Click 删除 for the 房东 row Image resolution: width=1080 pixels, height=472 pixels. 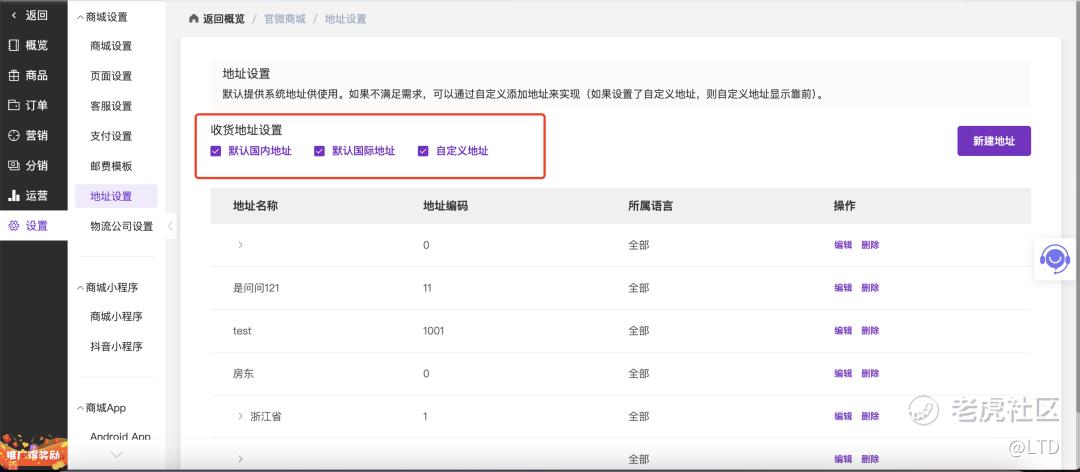click(870, 373)
